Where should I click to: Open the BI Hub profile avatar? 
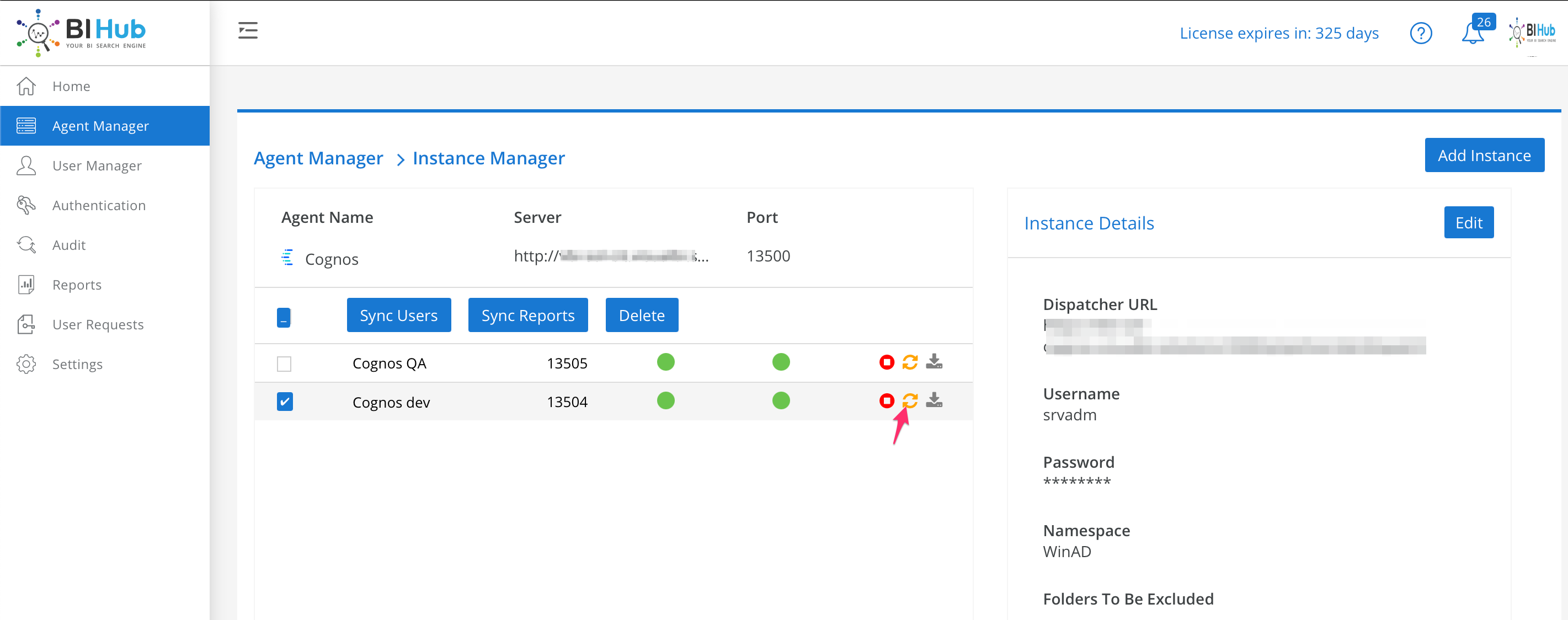click(x=1532, y=32)
